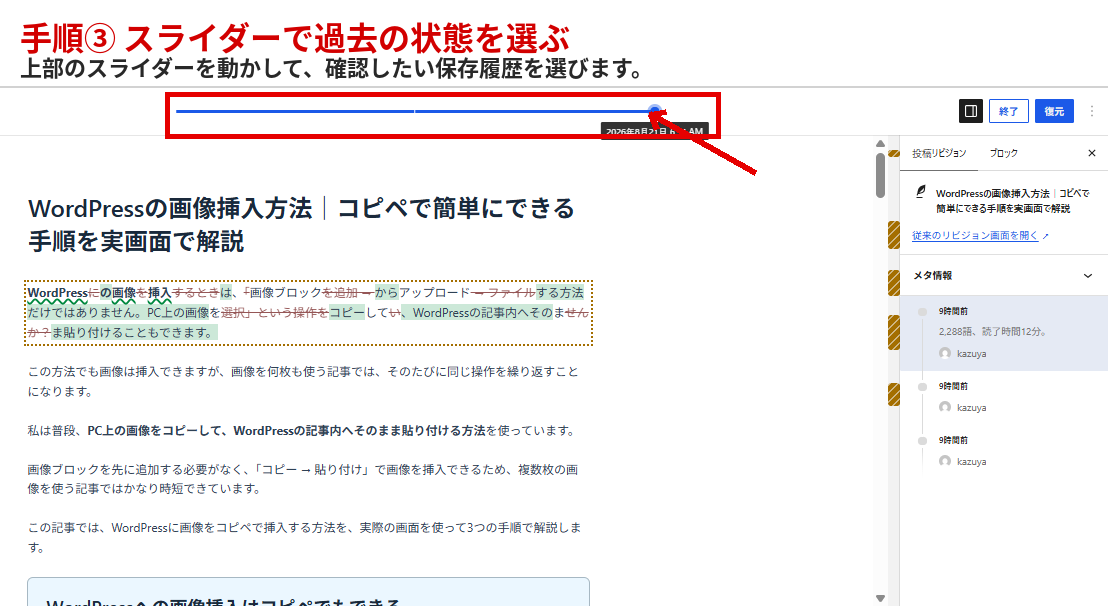Screen dimensions: 1108x606
Task: Select the second 9時間前 revision entry
Action: coord(1003,397)
